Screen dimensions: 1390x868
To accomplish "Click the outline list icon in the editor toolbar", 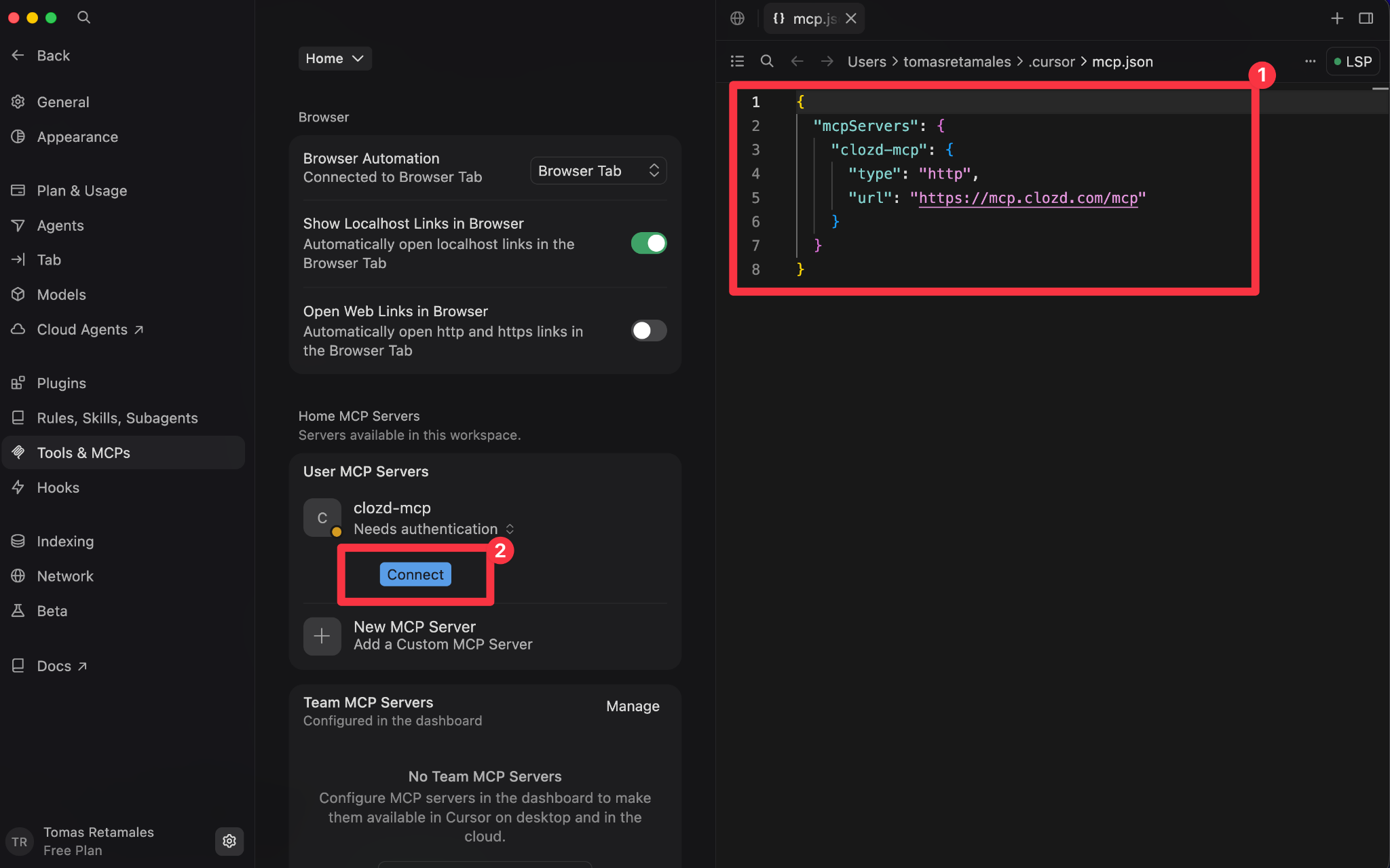I will pos(738,62).
